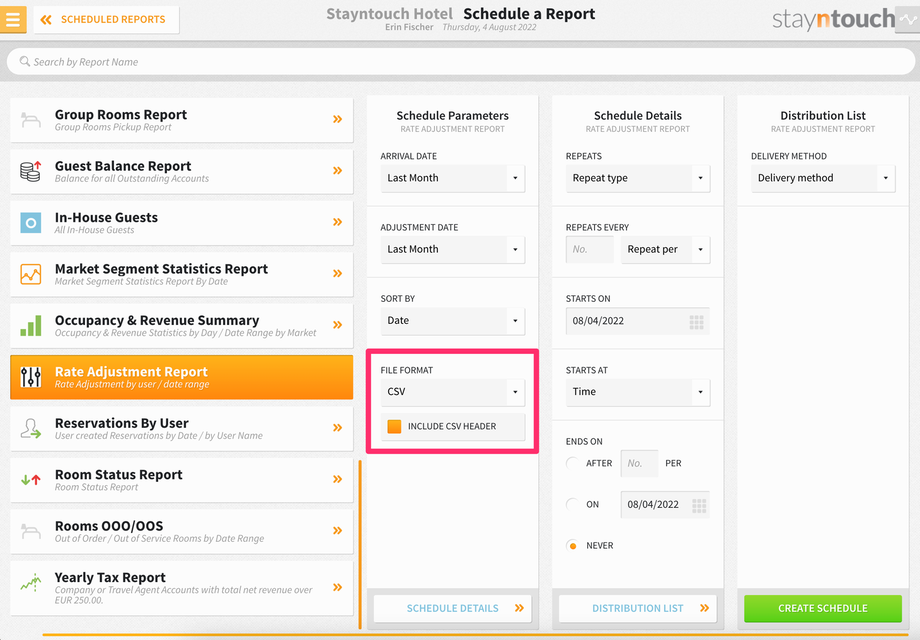The width and height of the screenshot is (920, 640).
Task: Click the Market Segment Statistics chevron arrows
Action: click(x=337, y=273)
